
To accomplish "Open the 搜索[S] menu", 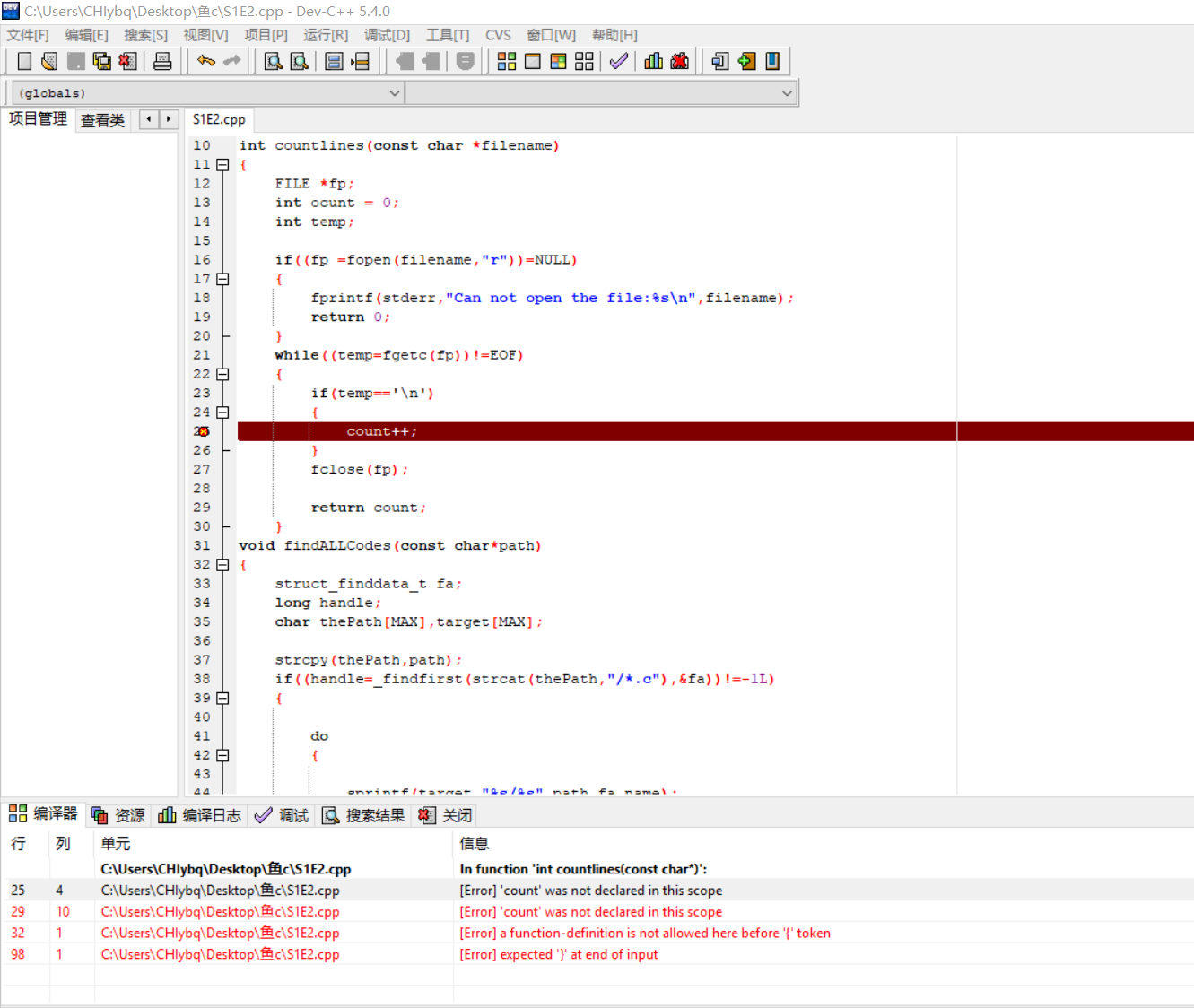I will click(145, 35).
